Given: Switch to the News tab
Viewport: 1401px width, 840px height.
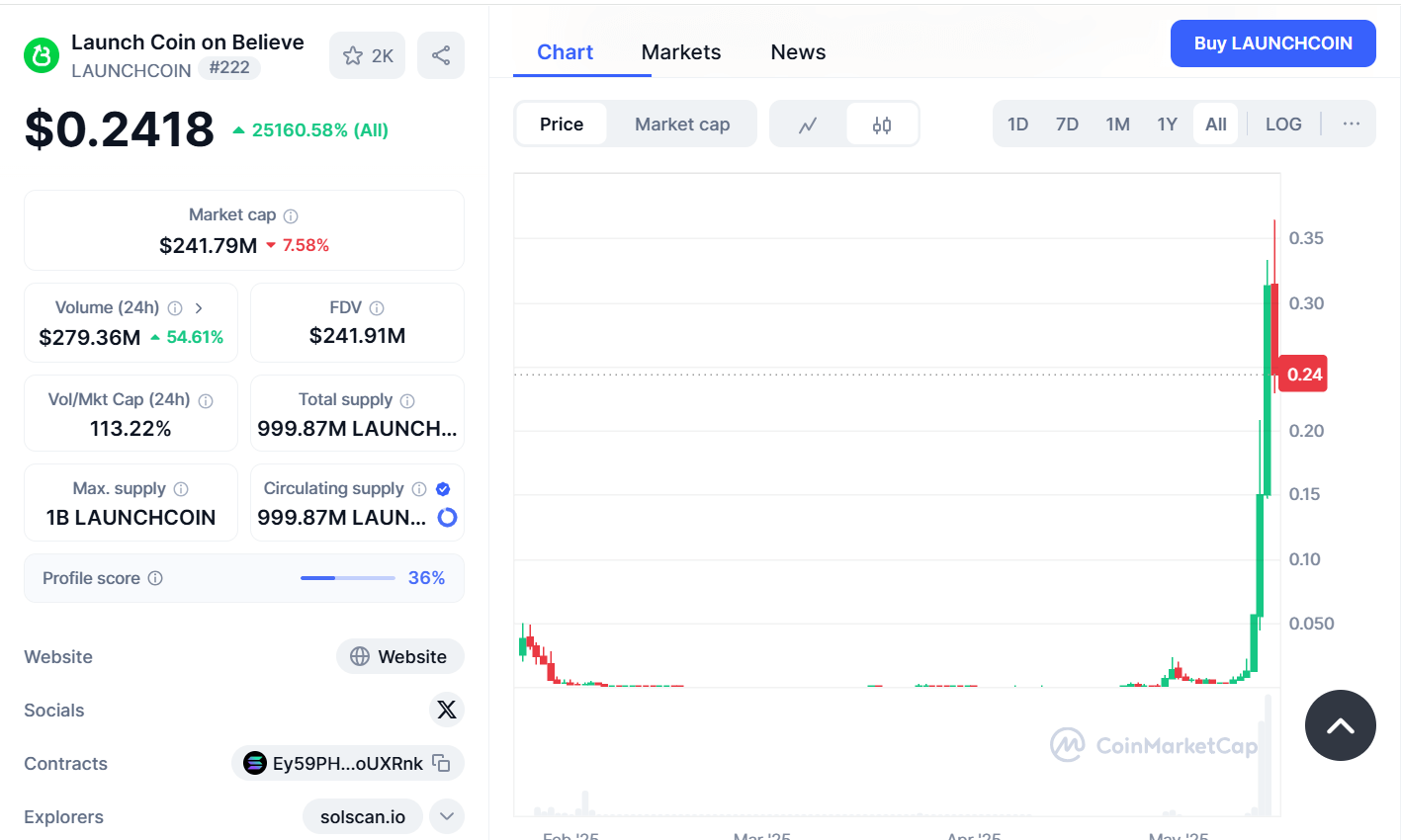Looking at the screenshot, I should [798, 52].
